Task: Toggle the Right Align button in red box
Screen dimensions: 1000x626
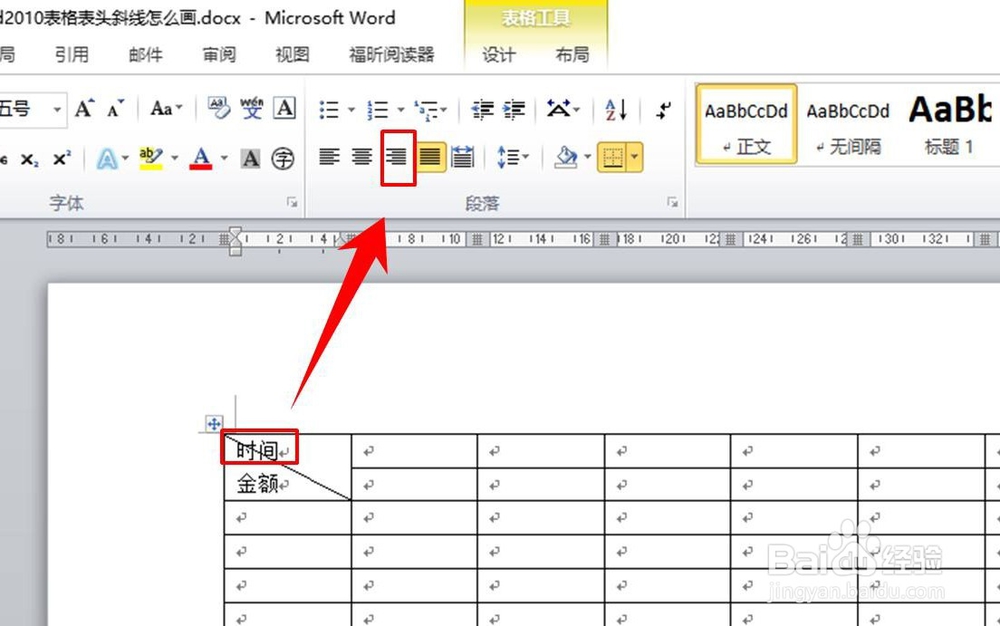Action: click(397, 157)
